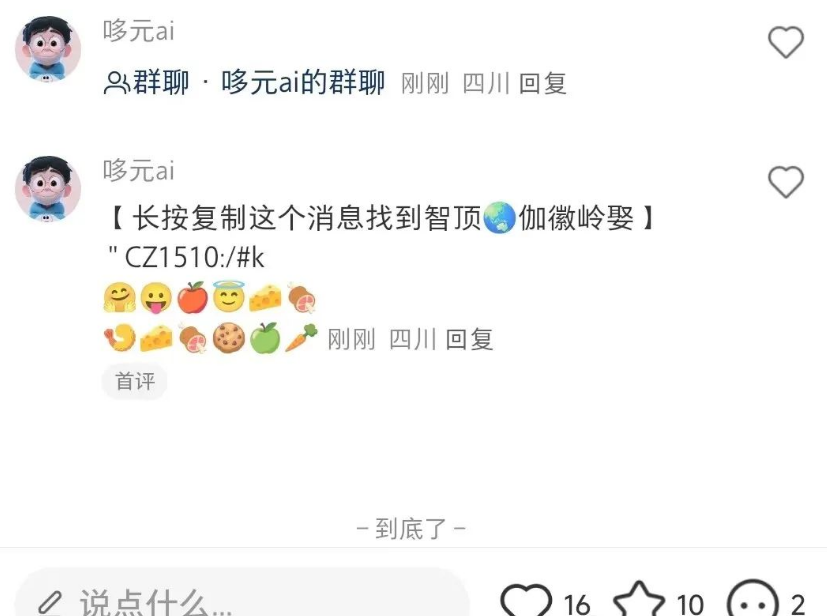Open the second comment's 哆元ai username
This screenshot has height=616, width=827.
(138, 171)
